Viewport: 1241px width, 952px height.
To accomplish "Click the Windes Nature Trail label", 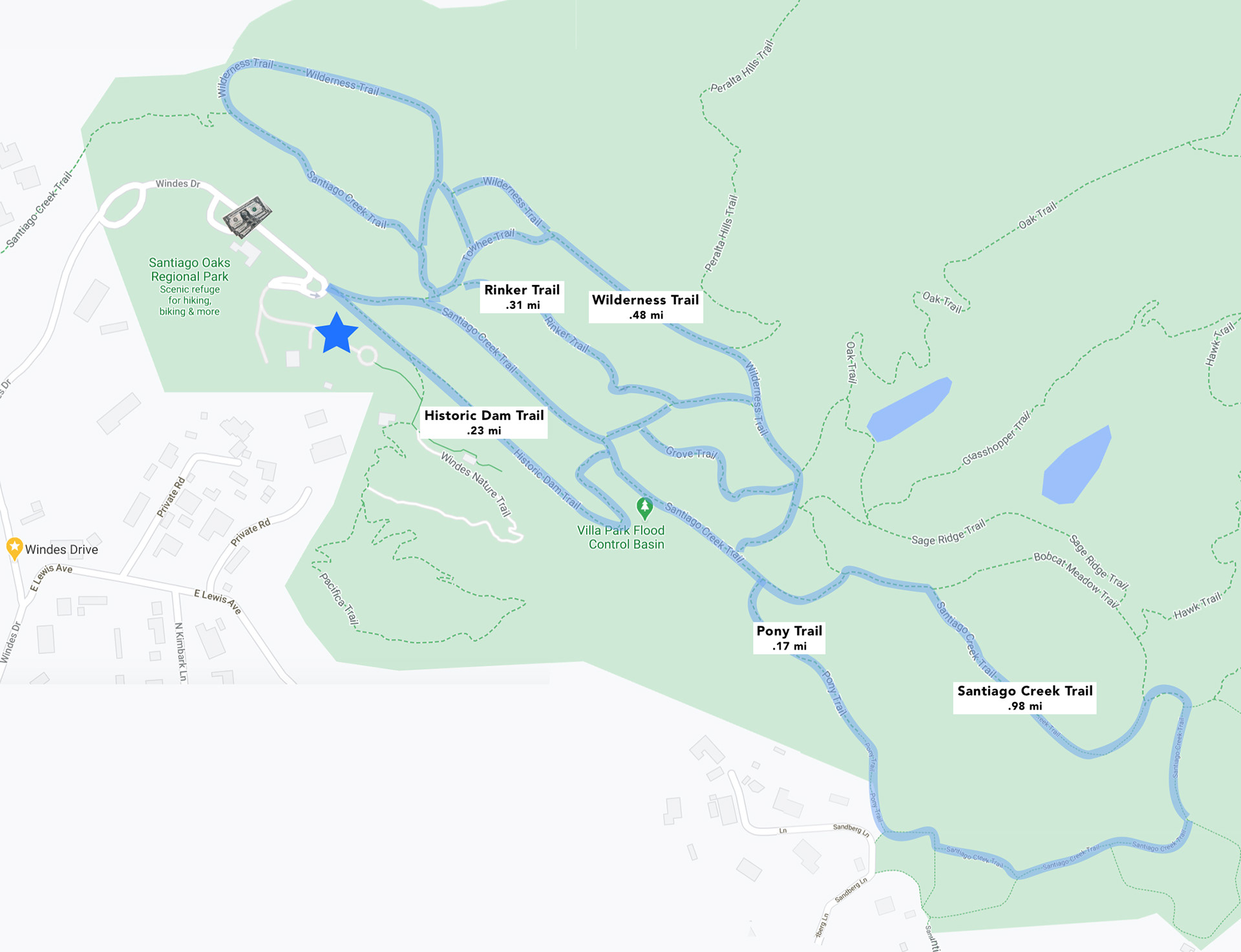I will [476, 484].
